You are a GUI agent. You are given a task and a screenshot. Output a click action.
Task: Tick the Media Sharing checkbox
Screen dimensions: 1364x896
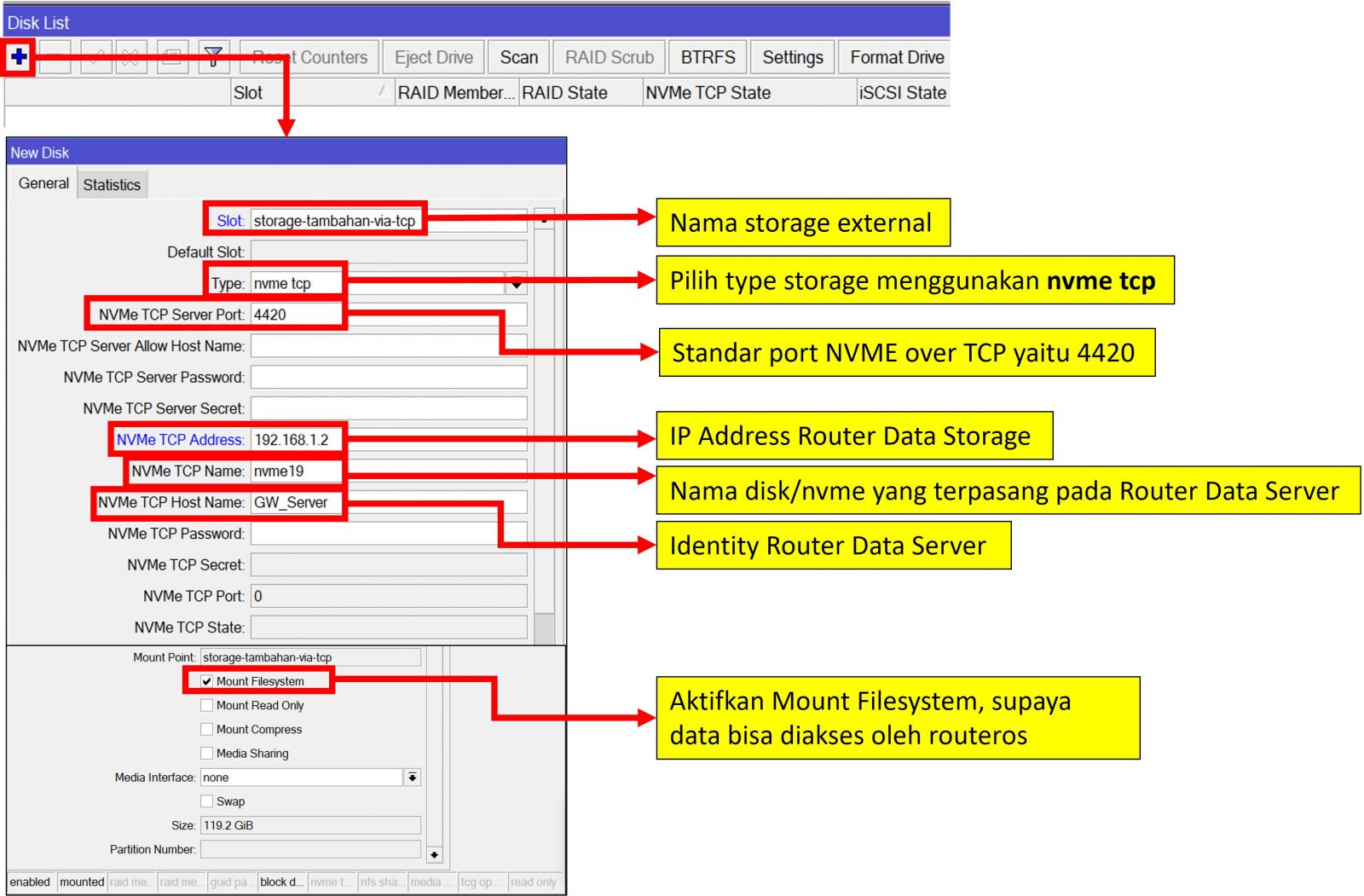pos(207,753)
